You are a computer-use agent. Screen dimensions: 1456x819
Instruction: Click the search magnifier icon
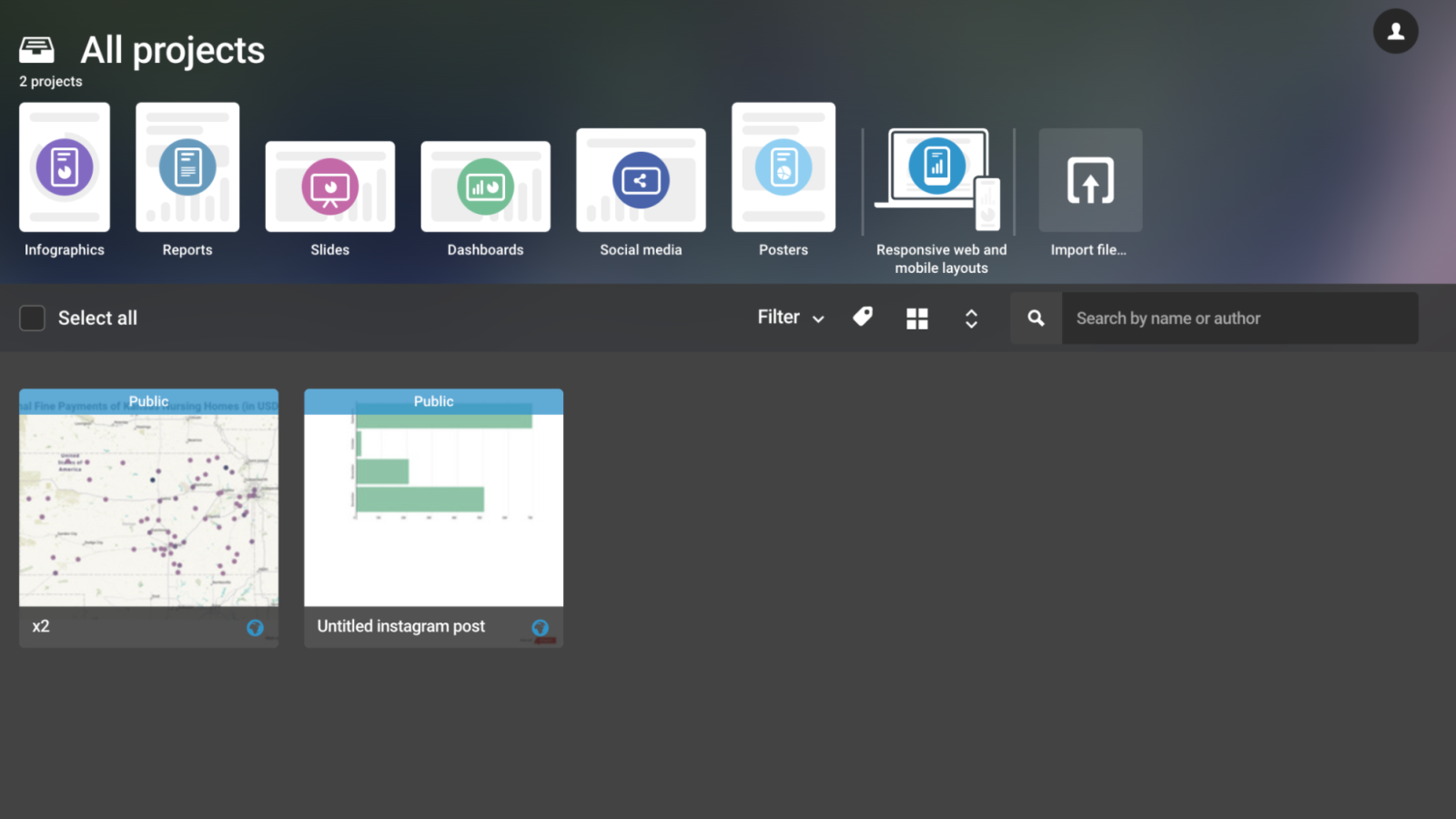(1035, 318)
